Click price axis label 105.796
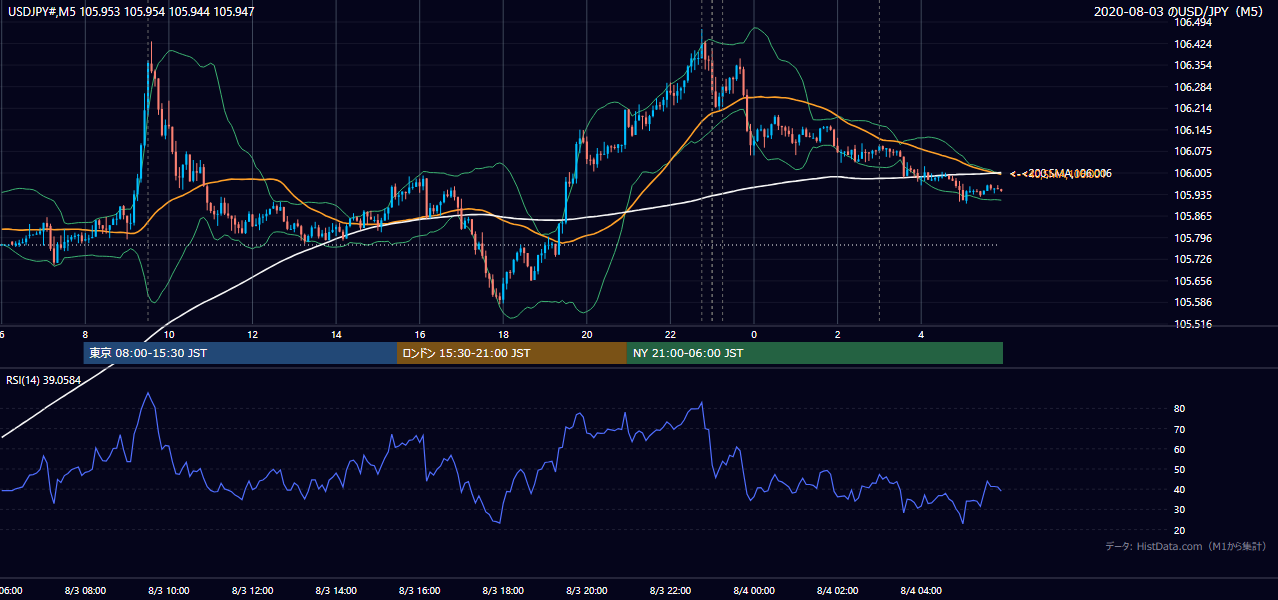Image resolution: width=1278 pixels, height=600 pixels. [x=1194, y=238]
